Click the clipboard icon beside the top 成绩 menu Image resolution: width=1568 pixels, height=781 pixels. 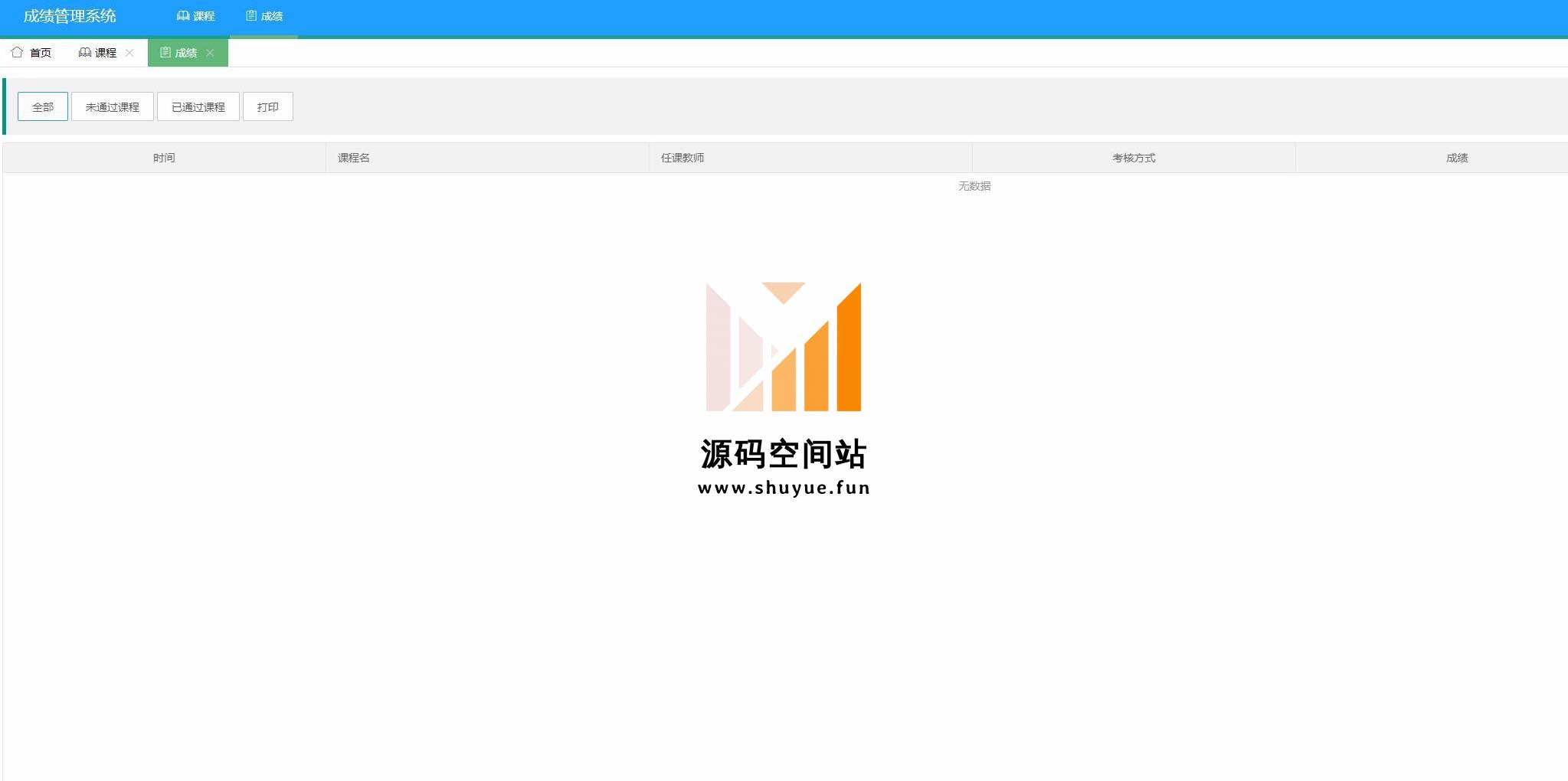250,16
